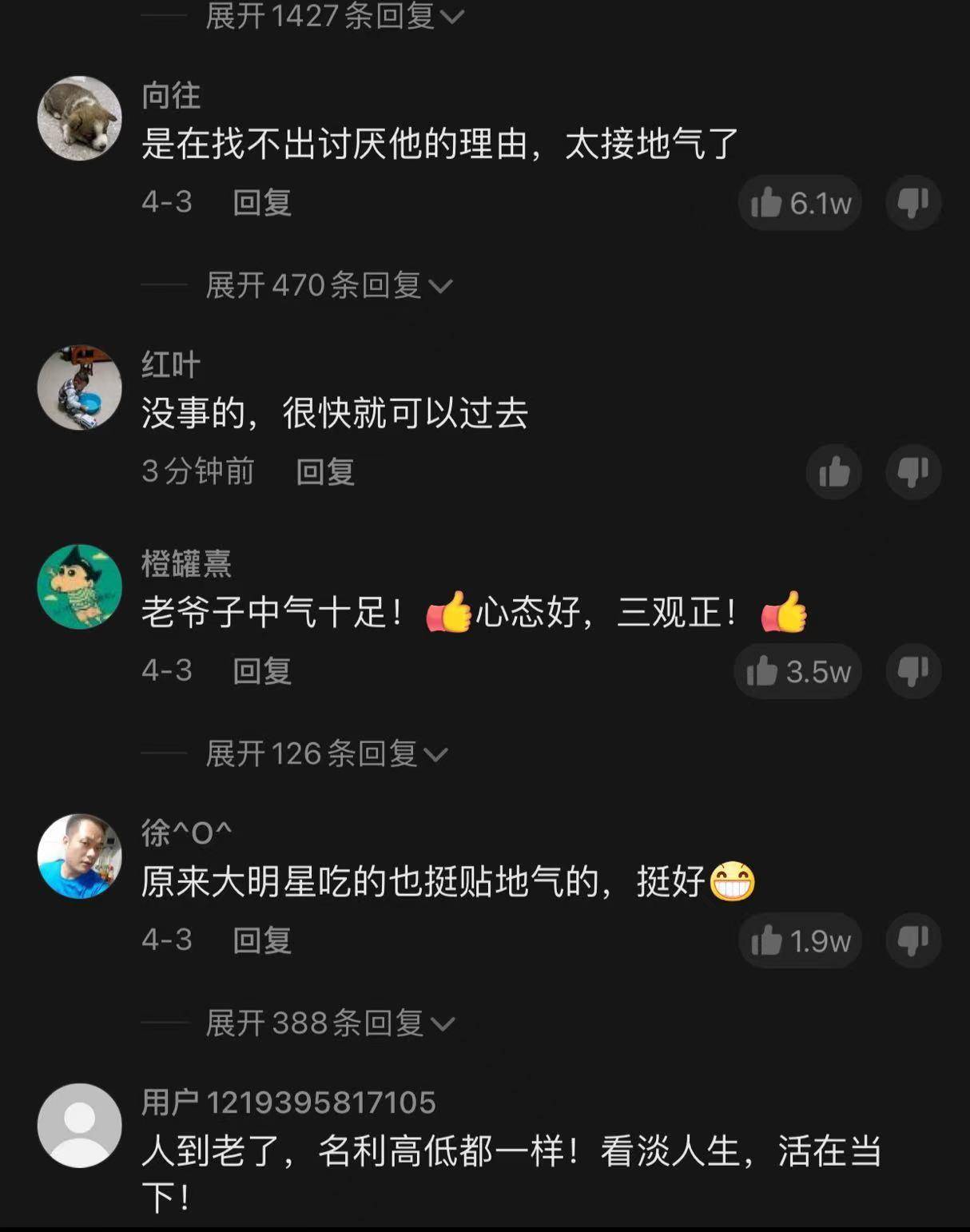
Task: Dislike 橙罐熹's comment
Action: (913, 671)
